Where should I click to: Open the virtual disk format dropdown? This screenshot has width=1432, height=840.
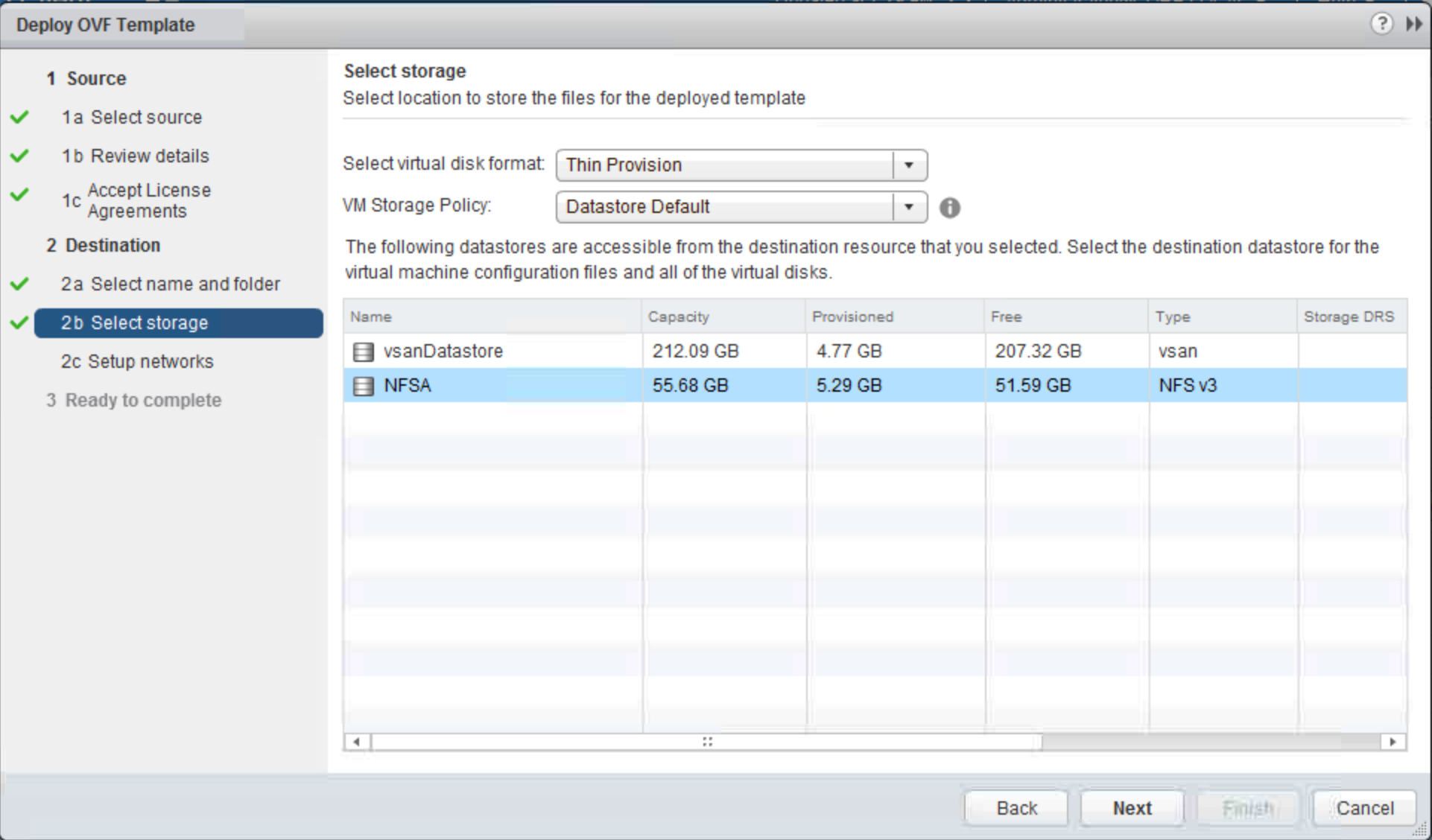pos(908,165)
